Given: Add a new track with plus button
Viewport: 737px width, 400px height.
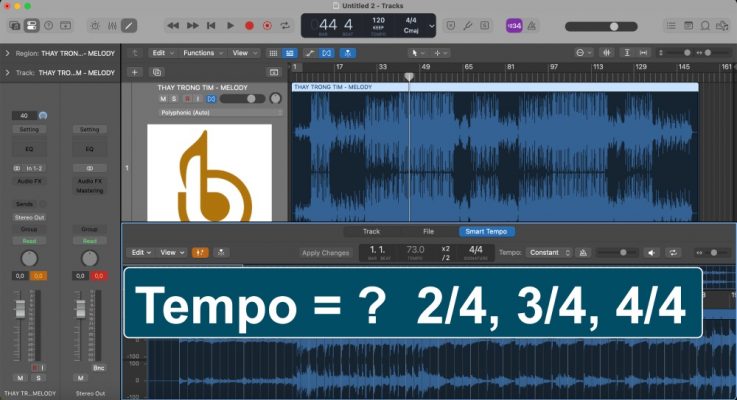Looking at the screenshot, I should (x=134, y=72).
